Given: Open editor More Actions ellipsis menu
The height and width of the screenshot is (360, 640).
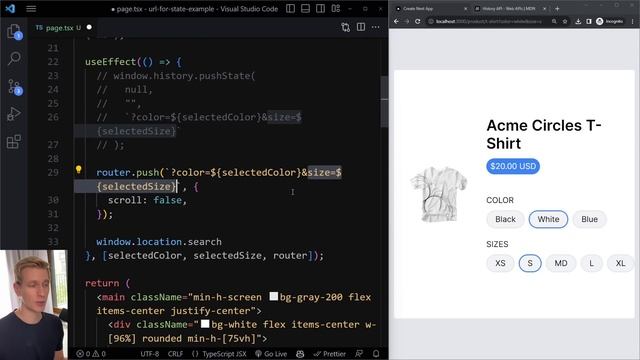Looking at the screenshot, I should pyautogui.click(x=376, y=27).
